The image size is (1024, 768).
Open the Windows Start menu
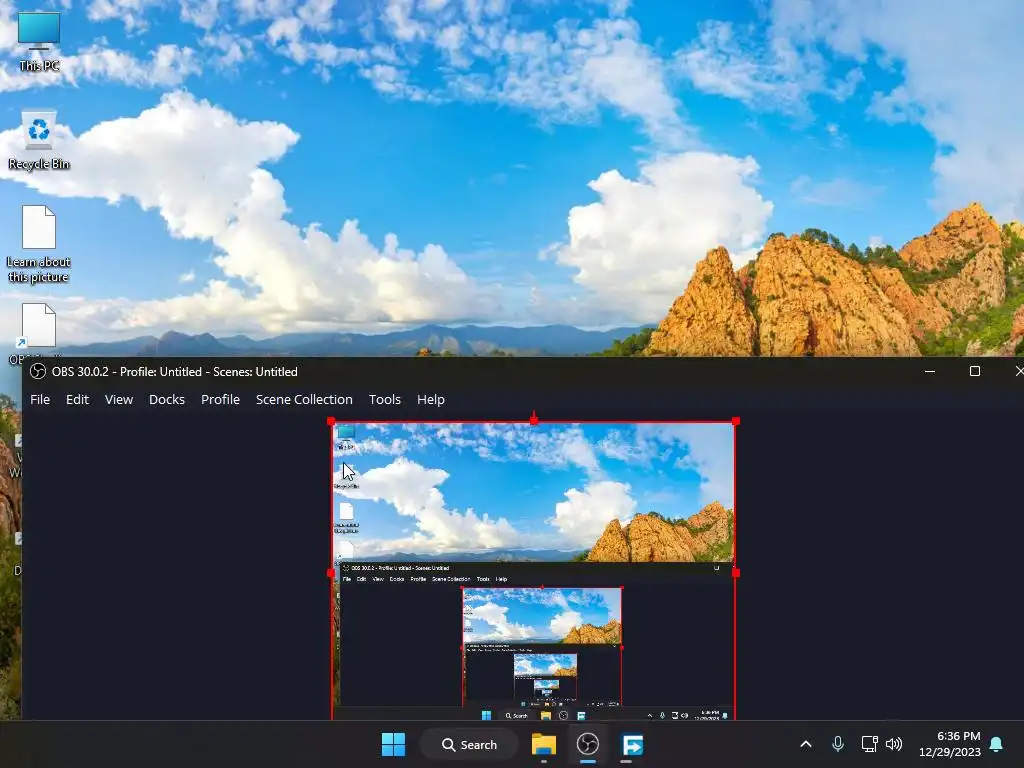click(393, 744)
